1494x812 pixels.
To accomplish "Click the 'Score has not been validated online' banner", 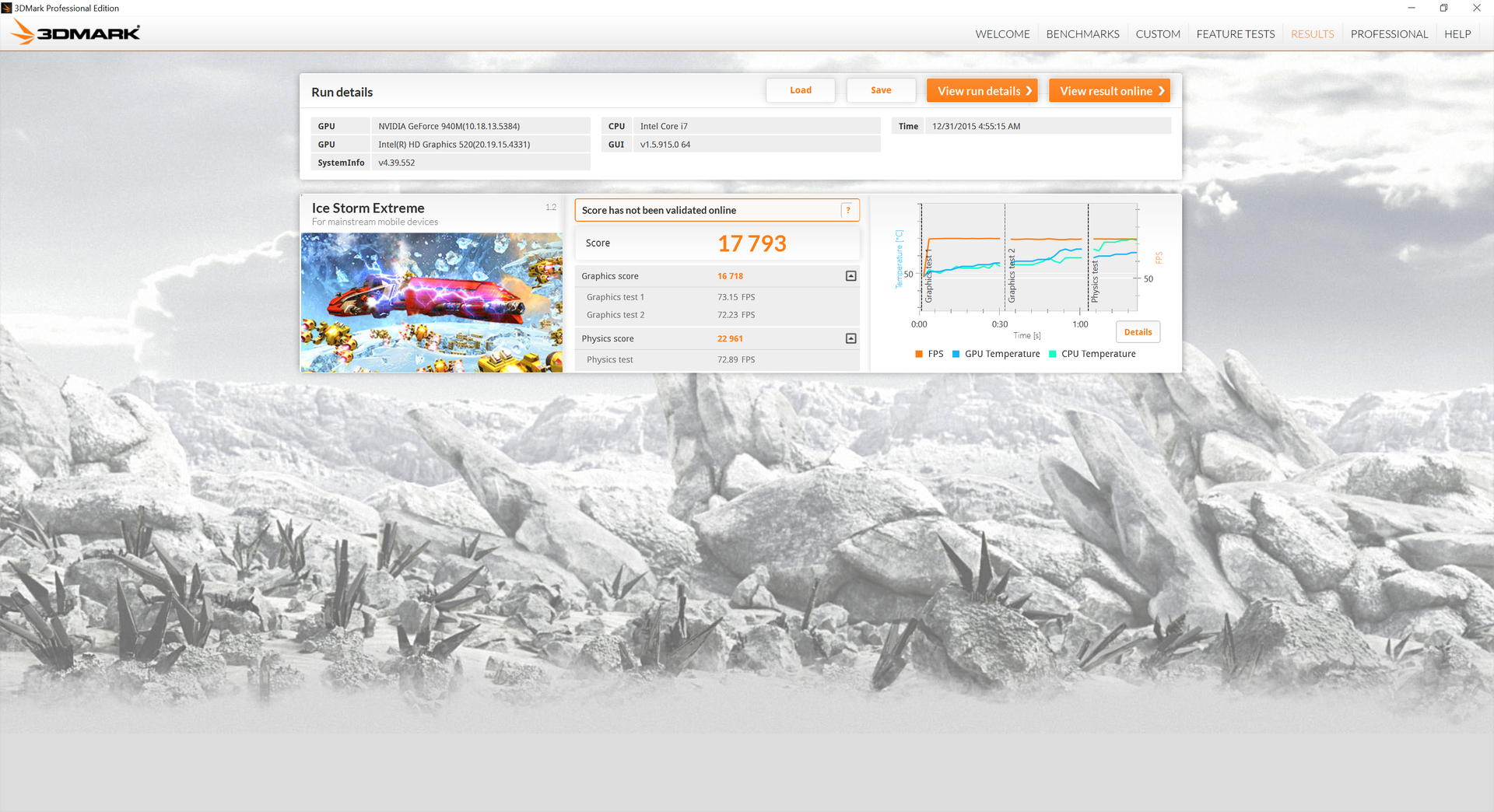I will 717,210.
